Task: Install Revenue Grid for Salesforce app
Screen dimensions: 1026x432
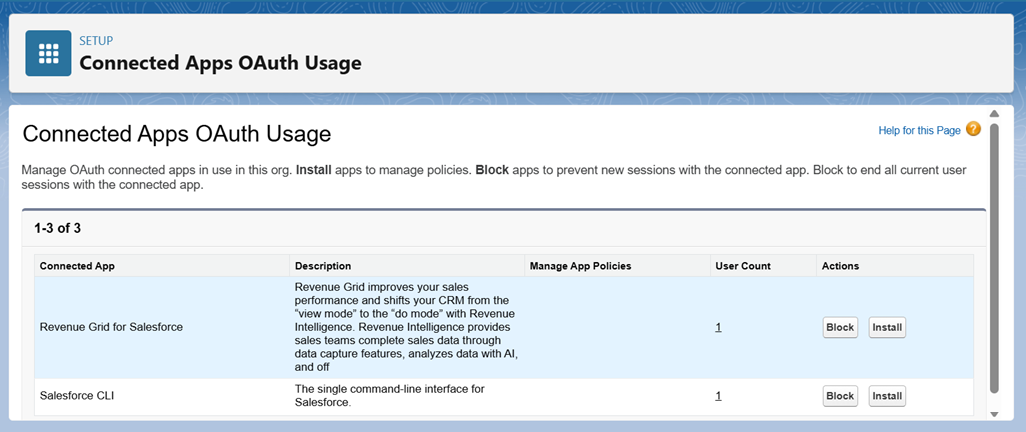Action: (887, 327)
